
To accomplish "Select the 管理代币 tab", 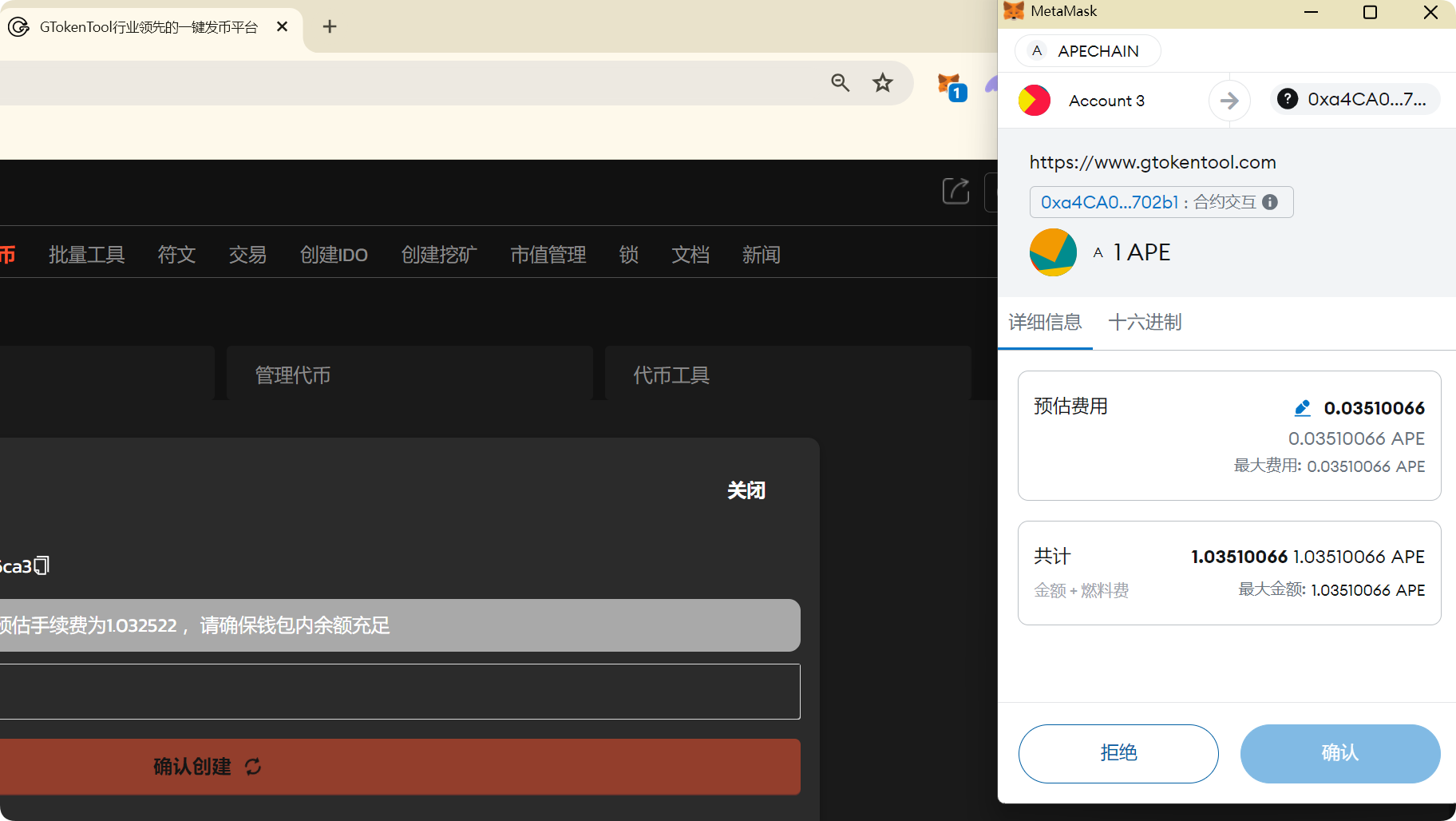I will click(409, 374).
